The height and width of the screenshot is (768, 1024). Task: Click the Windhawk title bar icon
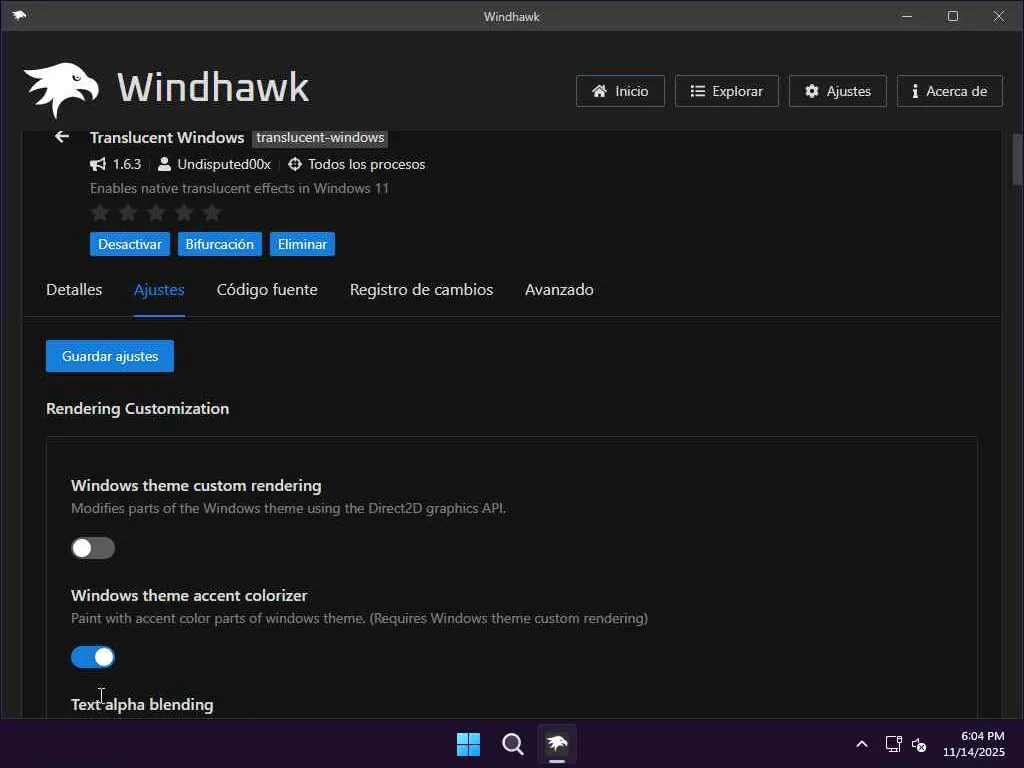20,16
